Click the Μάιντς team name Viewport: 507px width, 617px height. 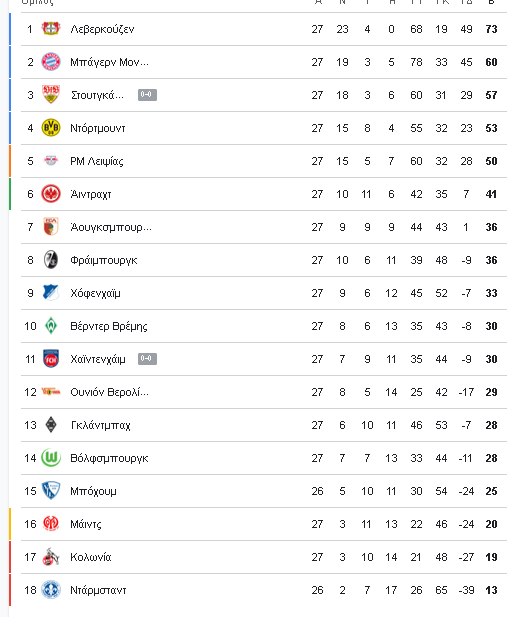pos(86,524)
